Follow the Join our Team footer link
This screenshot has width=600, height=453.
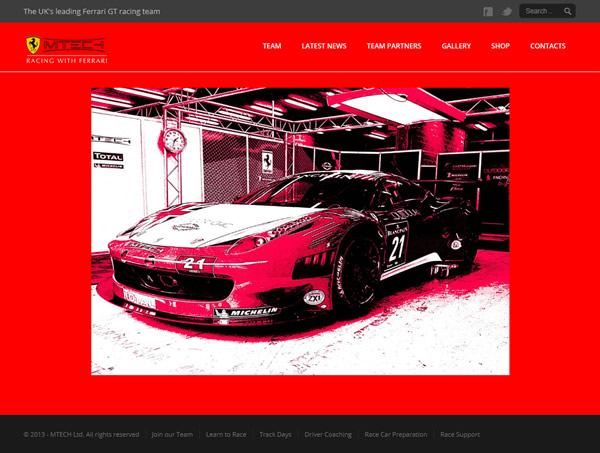point(172,435)
